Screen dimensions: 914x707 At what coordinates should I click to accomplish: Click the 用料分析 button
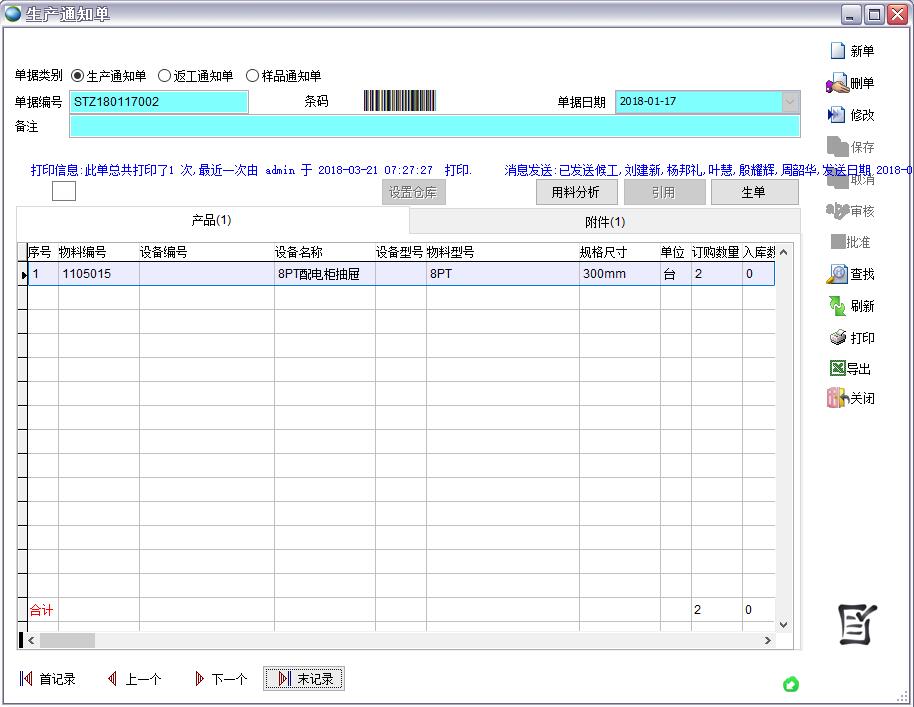[x=576, y=192]
